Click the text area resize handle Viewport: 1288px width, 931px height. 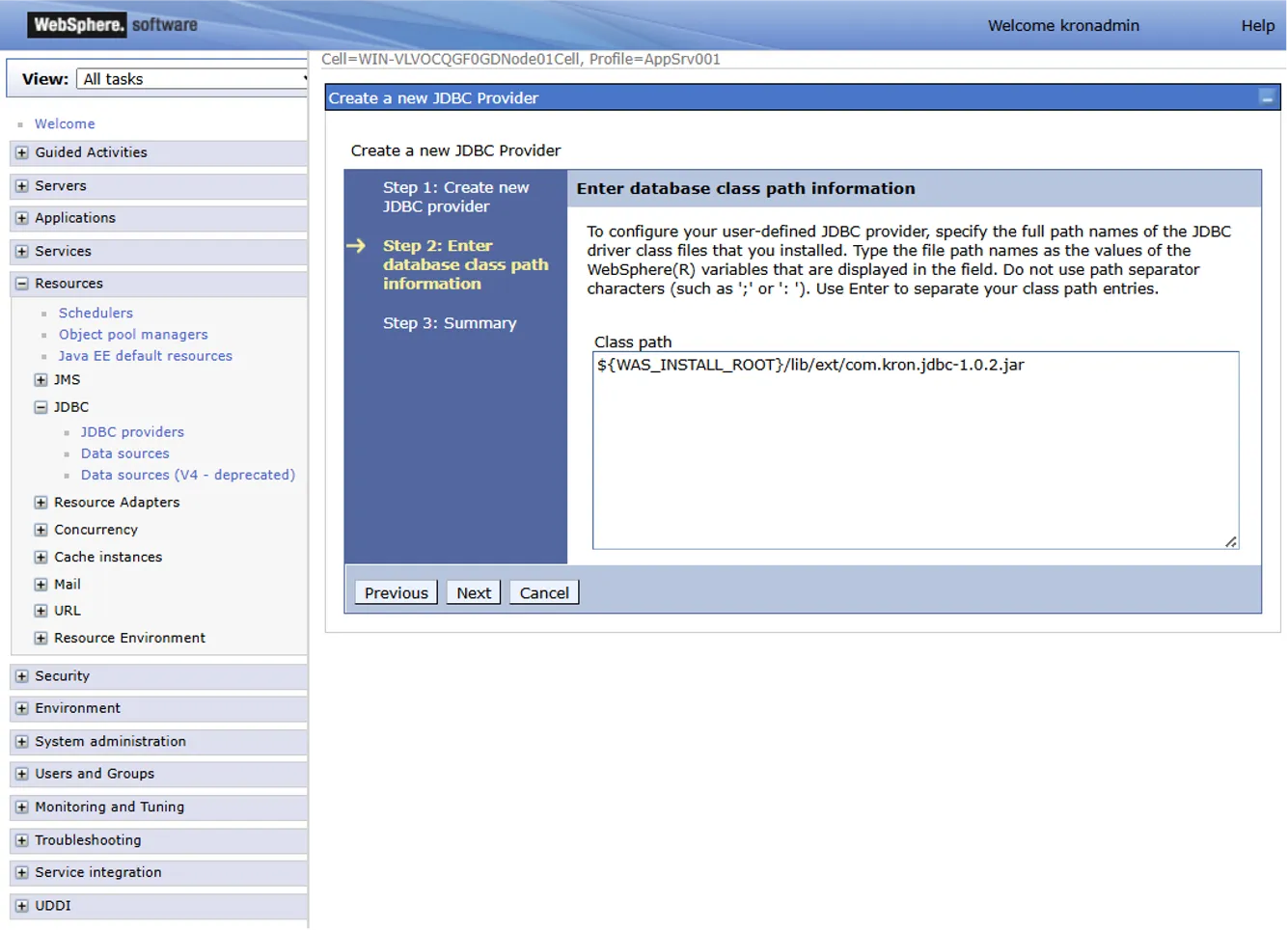[1231, 542]
